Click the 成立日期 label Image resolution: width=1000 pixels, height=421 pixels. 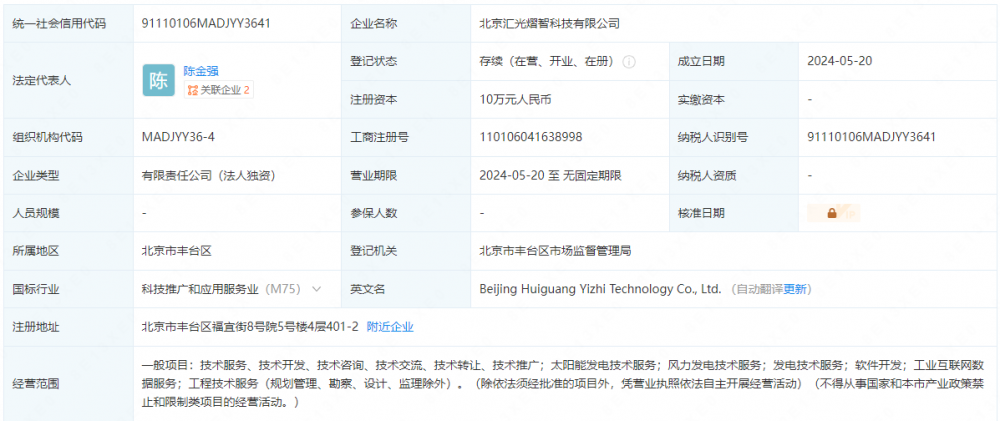click(x=701, y=62)
